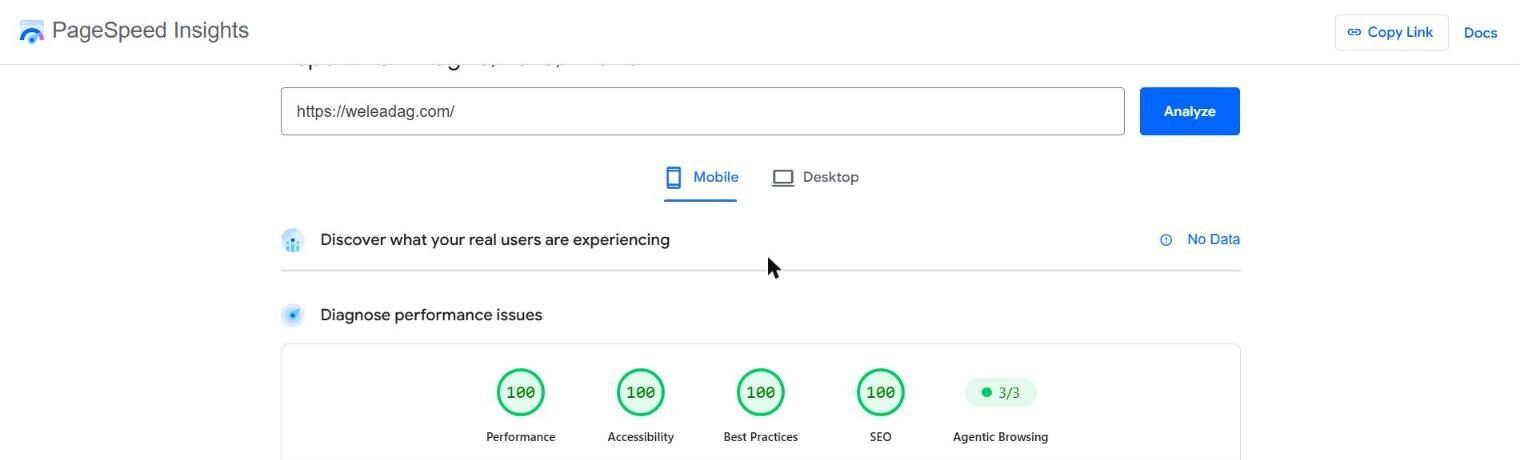Click the Copy Link button
1520x460 pixels.
(x=1391, y=32)
